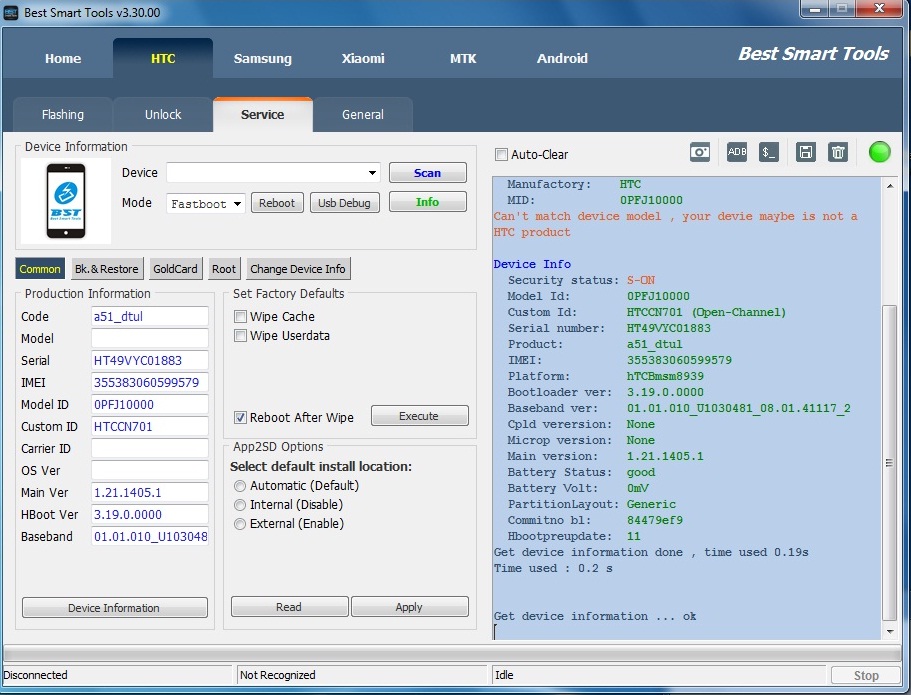This screenshot has width=911, height=695.
Task: Click the log scrollbar thumb
Action: [x=890, y=463]
